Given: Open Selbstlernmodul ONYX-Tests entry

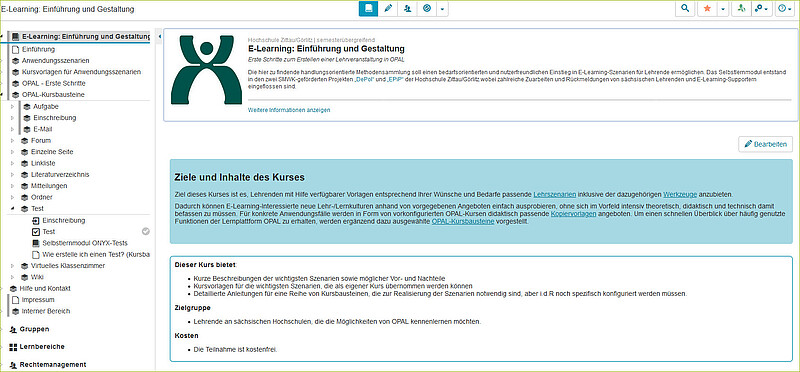Looking at the screenshot, I should tap(85, 243).
